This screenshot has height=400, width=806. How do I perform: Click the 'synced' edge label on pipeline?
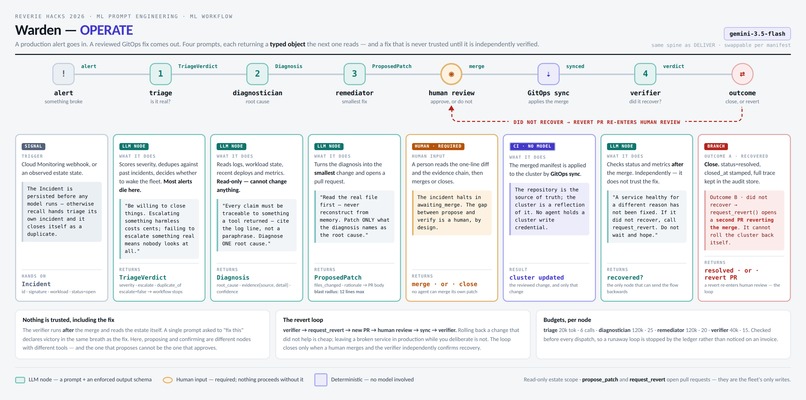pos(575,66)
